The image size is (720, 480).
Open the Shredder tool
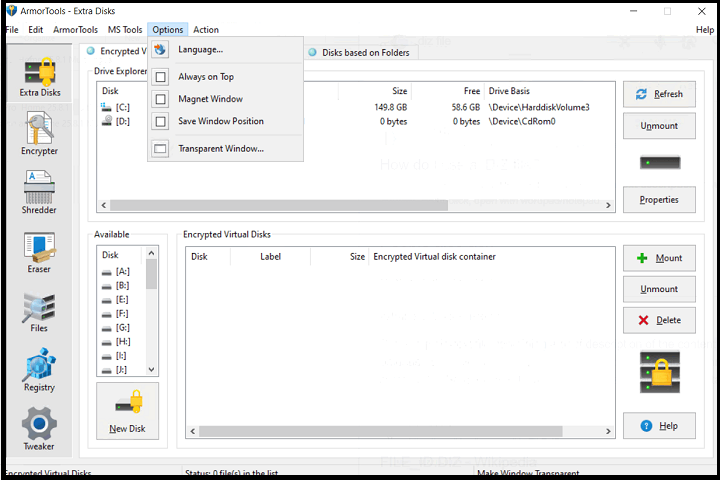point(39,193)
